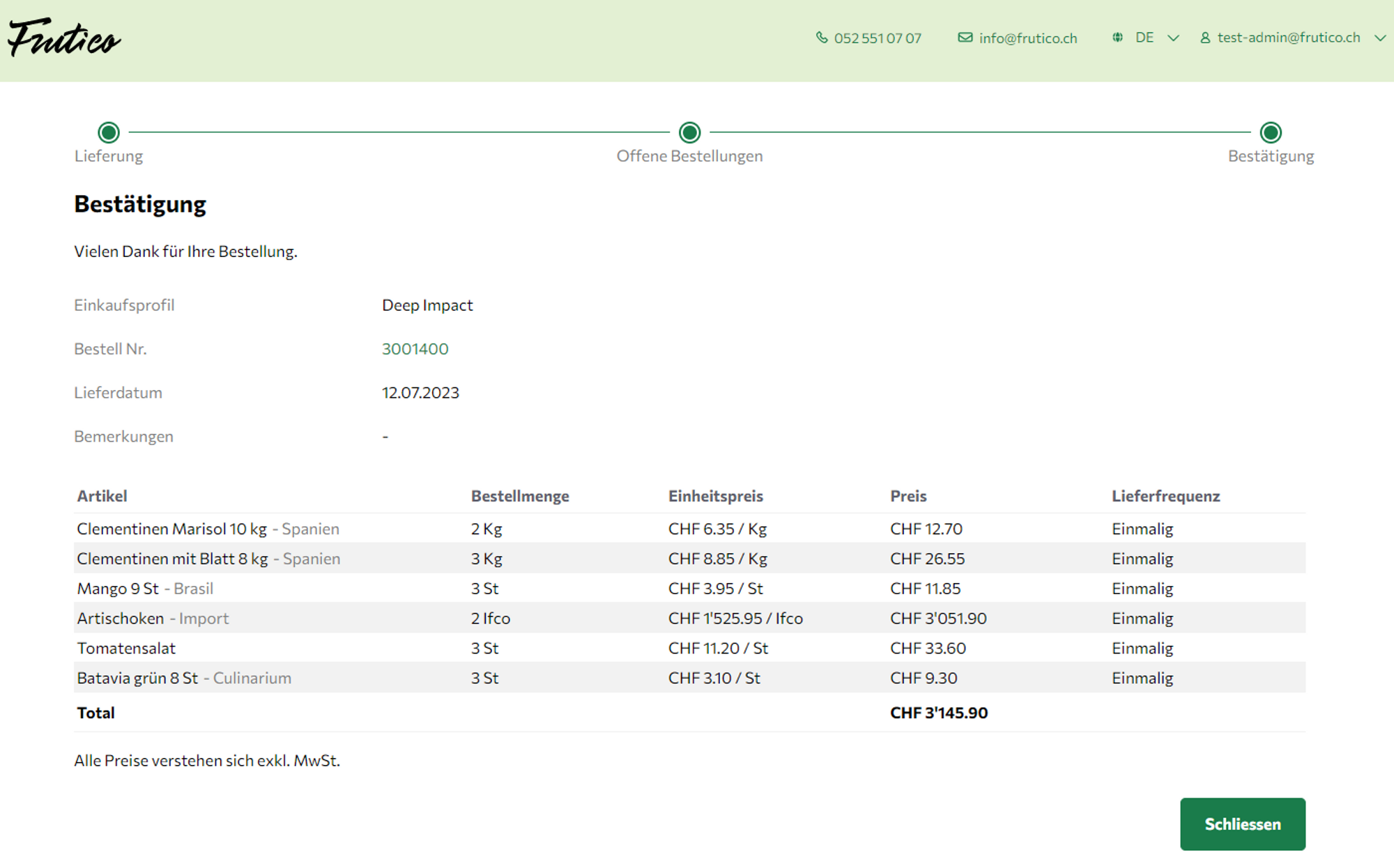Viewport: 1394px width, 868px height.
Task: Open the DE language selector
Action: pos(1144,38)
